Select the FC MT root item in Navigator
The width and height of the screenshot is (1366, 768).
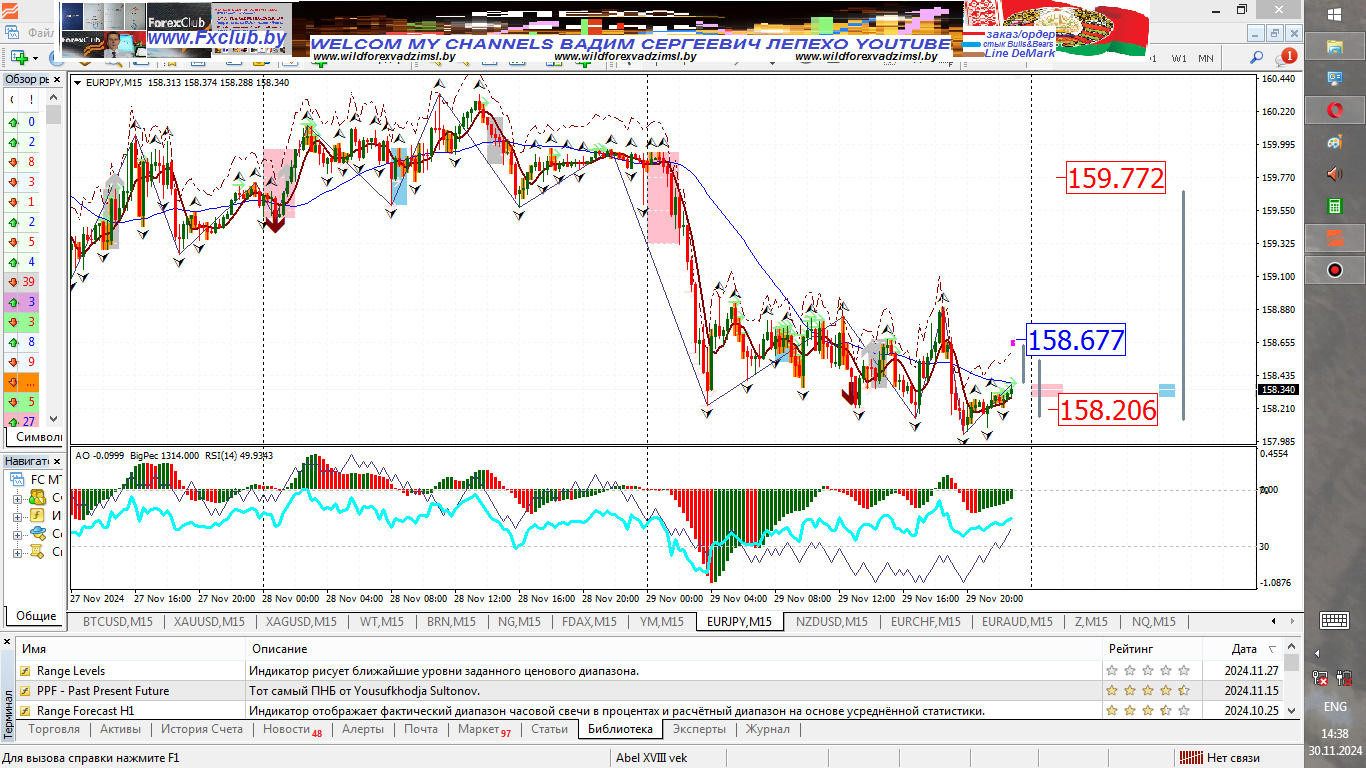pyautogui.click(x=37, y=479)
